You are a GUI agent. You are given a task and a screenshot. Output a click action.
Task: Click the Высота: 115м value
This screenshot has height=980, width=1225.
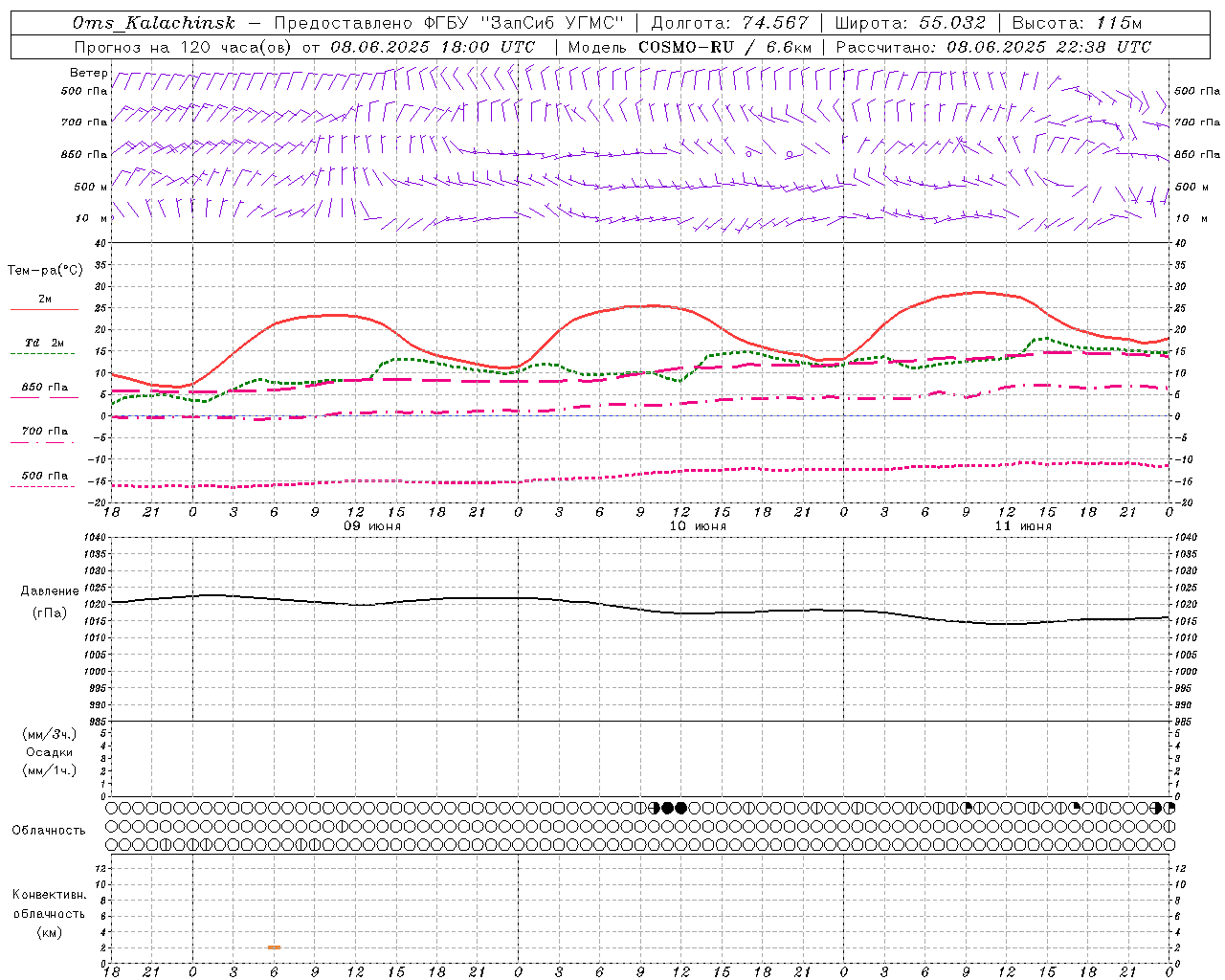(x=1077, y=23)
